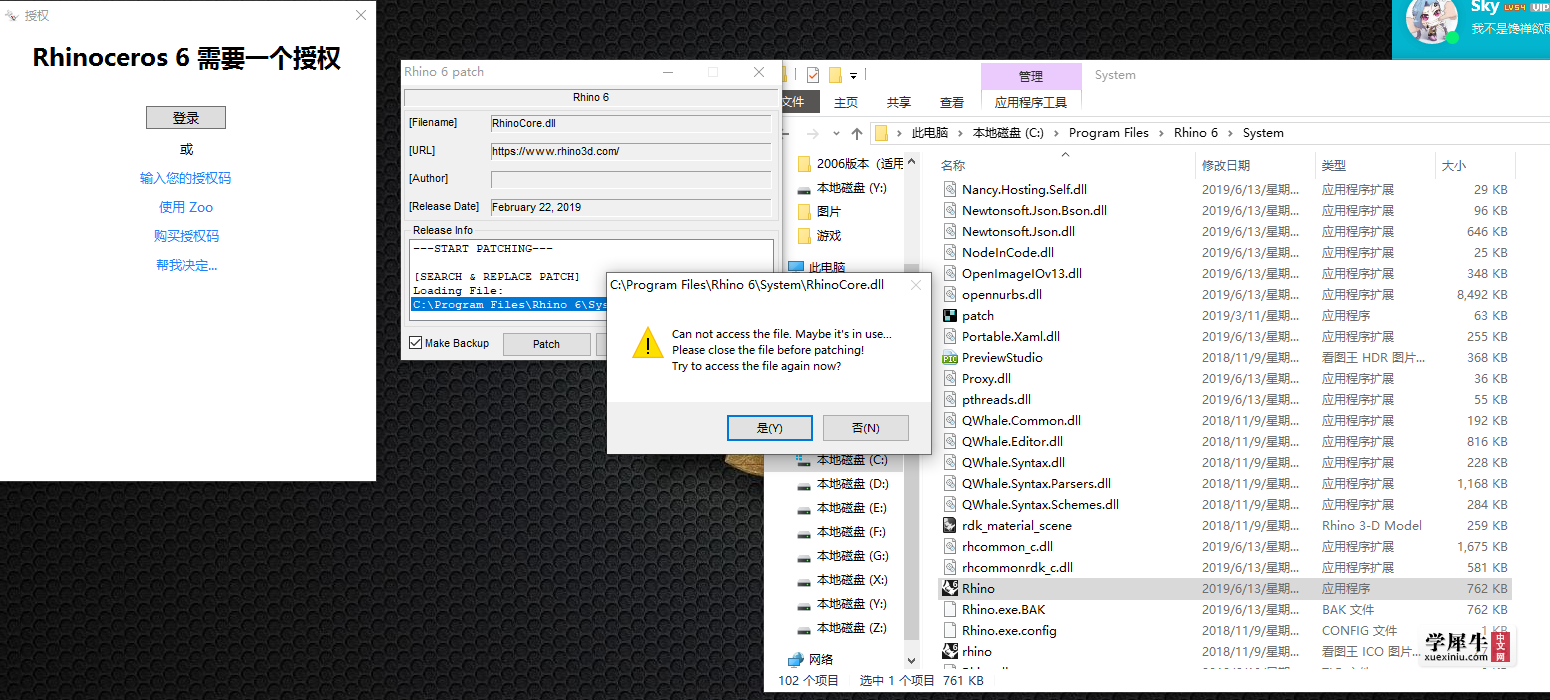1550x700 pixels.
Task: Click the Rhino.exe.BAK file icon
Action: 950,609
